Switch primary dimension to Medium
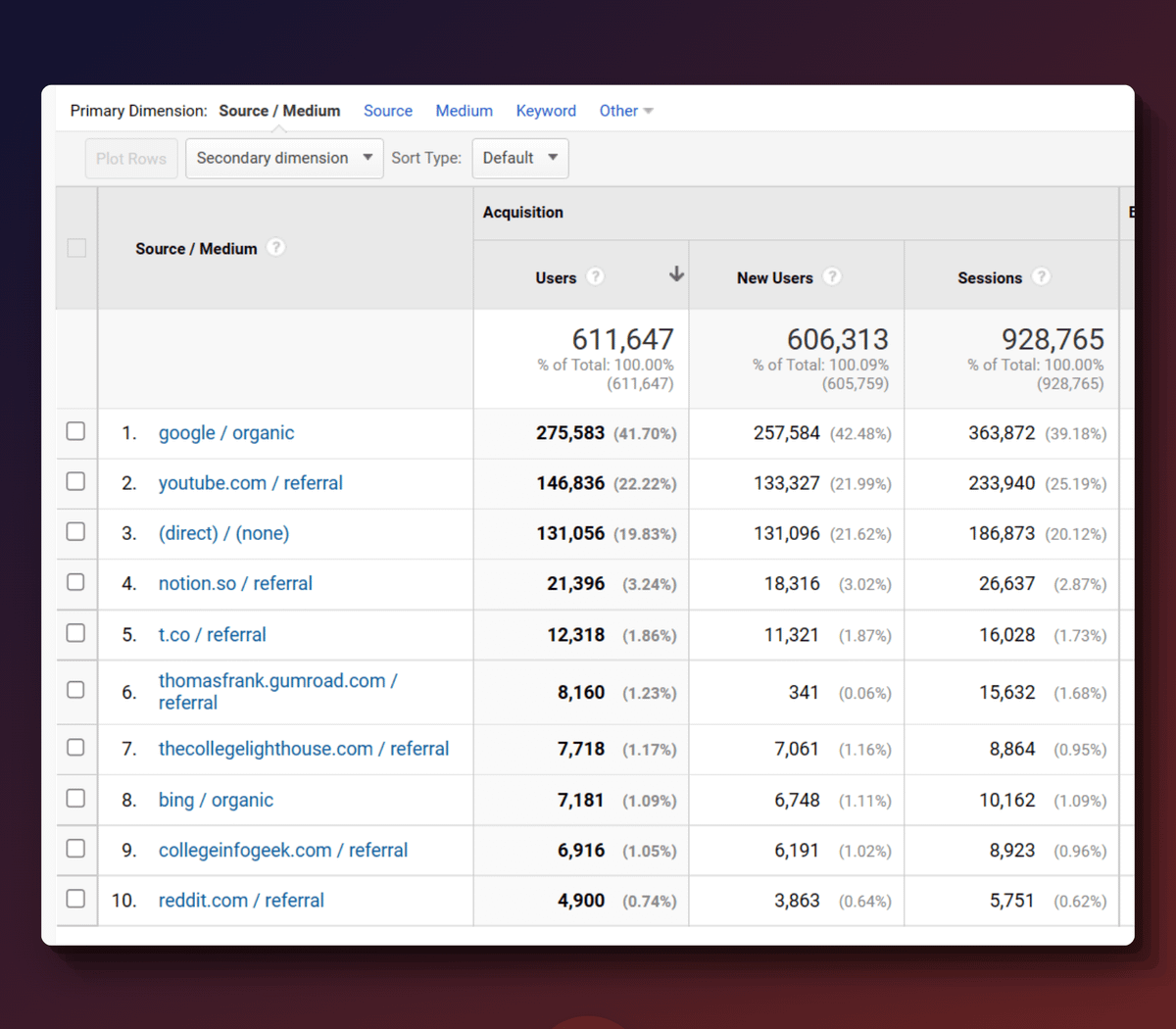This screenshot has width=1176, height=1029. point(465,111)
